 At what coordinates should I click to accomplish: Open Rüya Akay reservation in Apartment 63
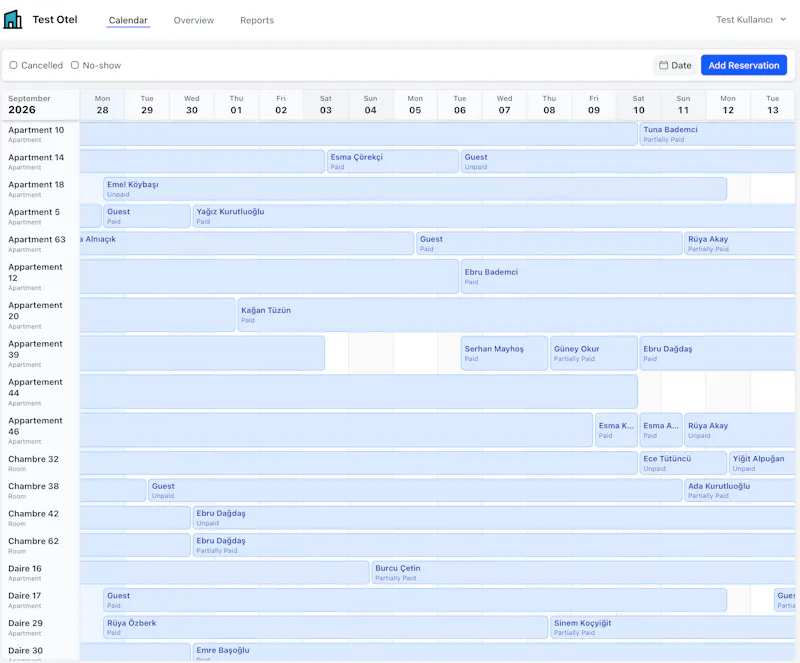click(x=740, y=244)
